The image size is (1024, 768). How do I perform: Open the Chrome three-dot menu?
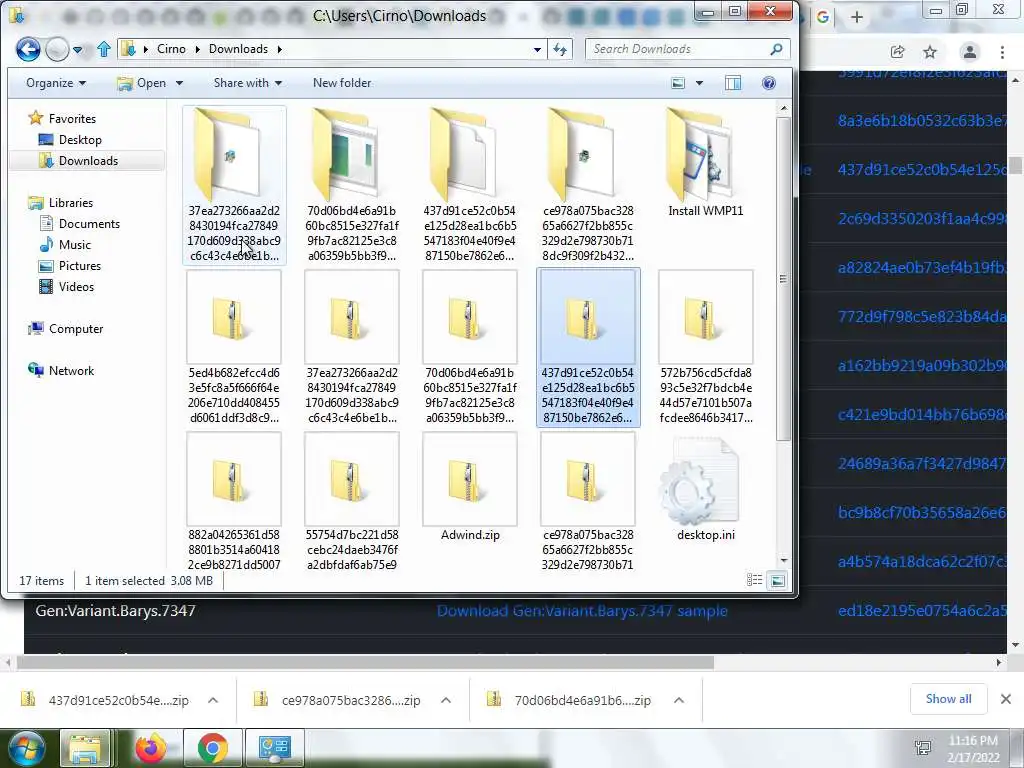tap(1002, 52)
